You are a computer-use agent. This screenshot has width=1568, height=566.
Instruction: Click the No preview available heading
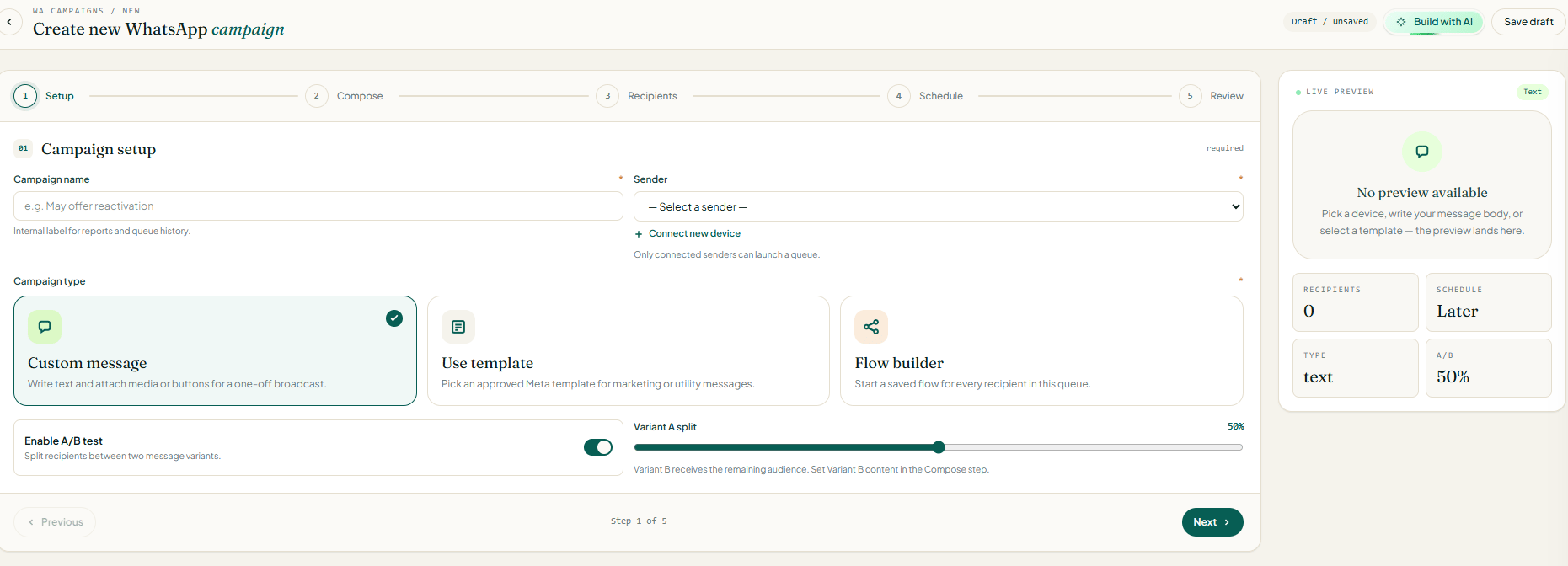1422,193
